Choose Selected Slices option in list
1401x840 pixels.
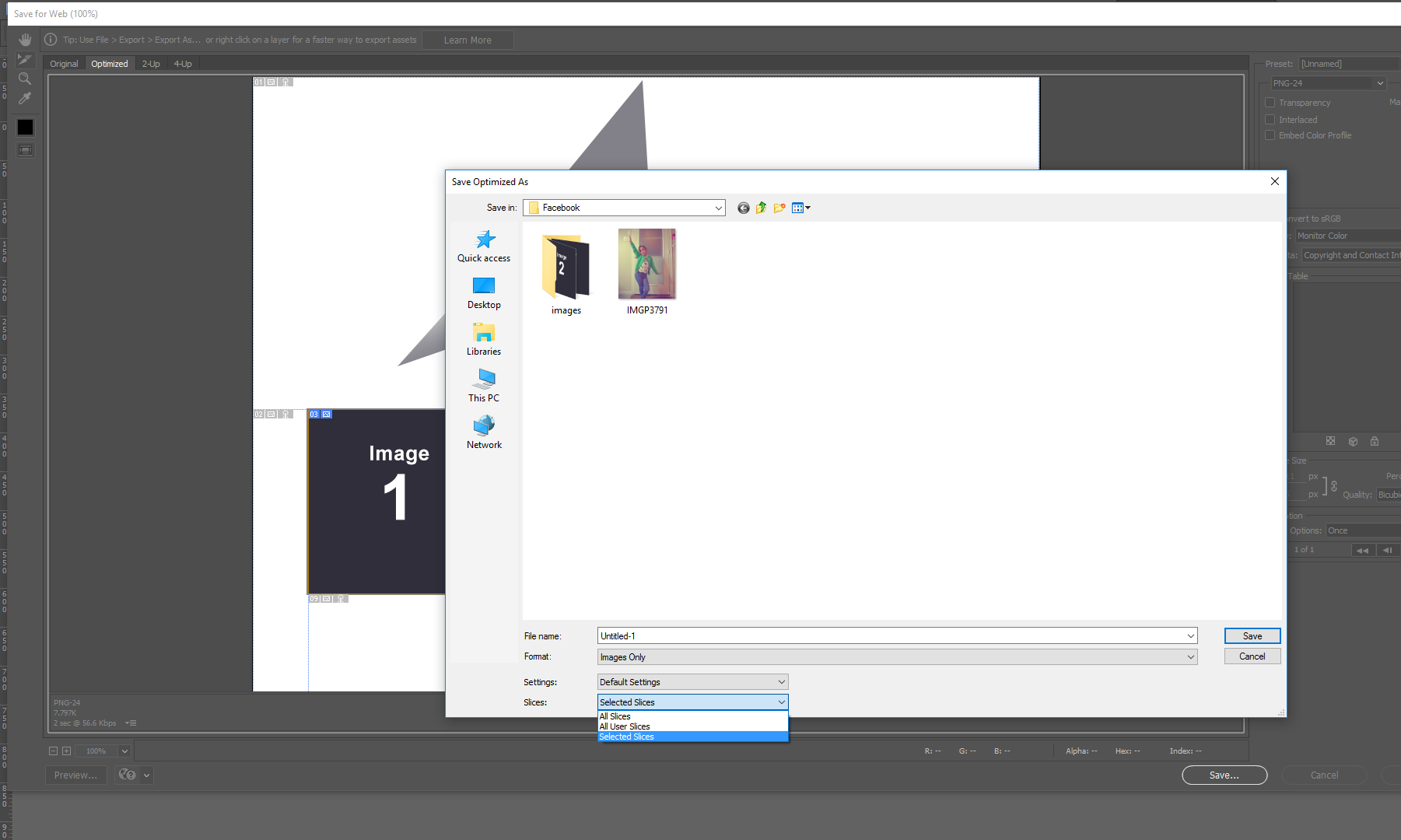click(x=692, y=737)
